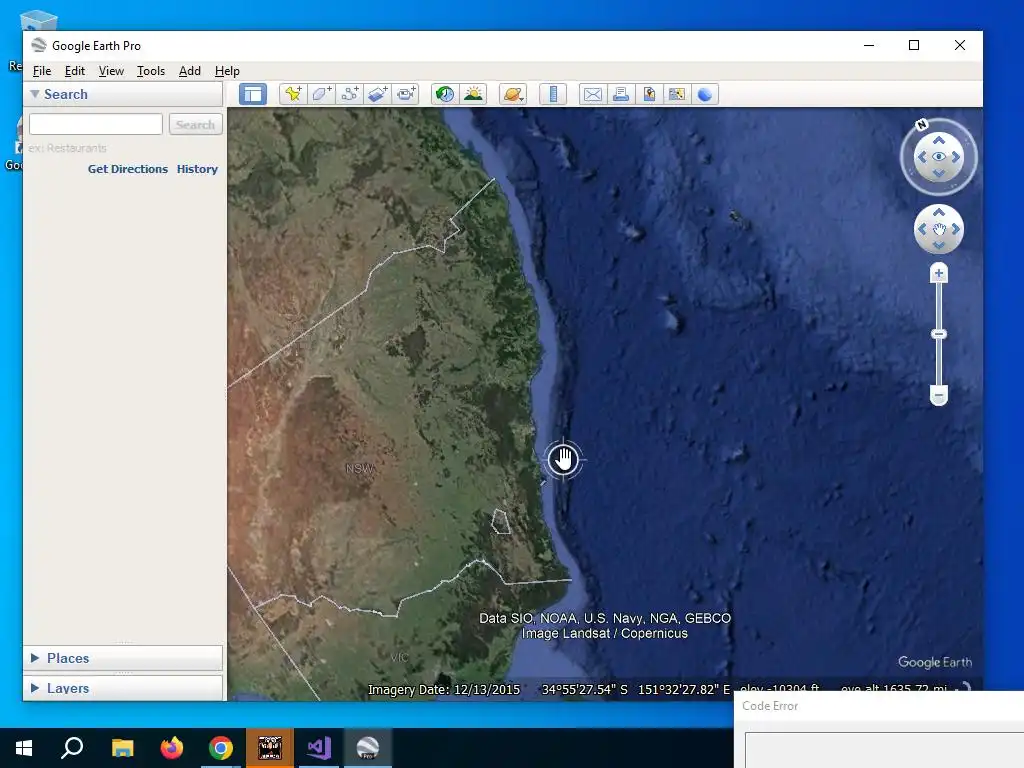Viewport: 1024px width, 768px height.
Task: Move left arrow on the hand joystick
Action: (x=922, y=229)
